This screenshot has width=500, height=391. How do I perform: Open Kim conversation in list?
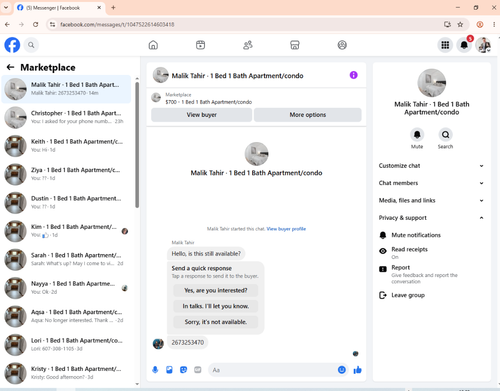pos(66,231)
